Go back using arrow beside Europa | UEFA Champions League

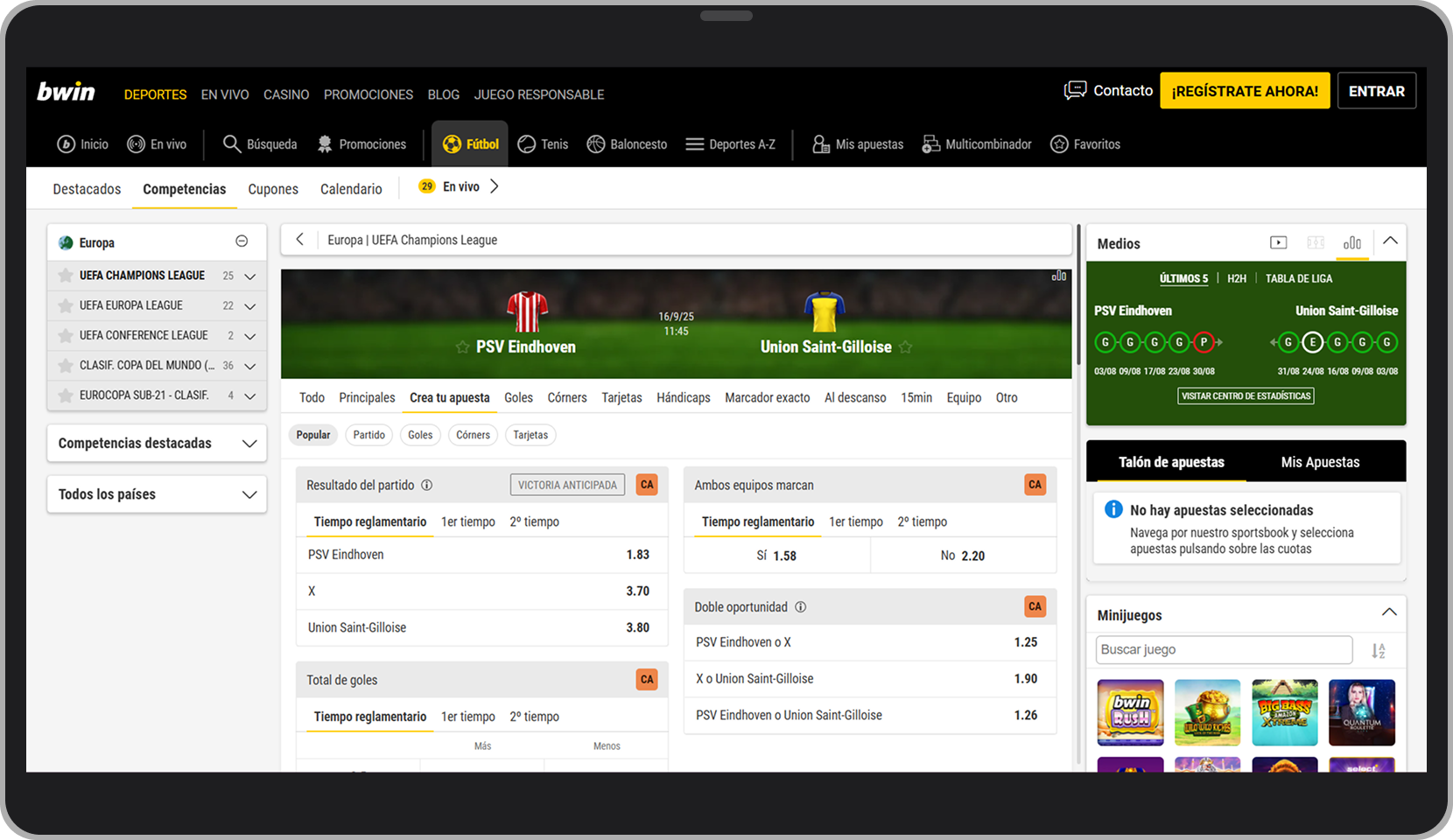[300, 239]
